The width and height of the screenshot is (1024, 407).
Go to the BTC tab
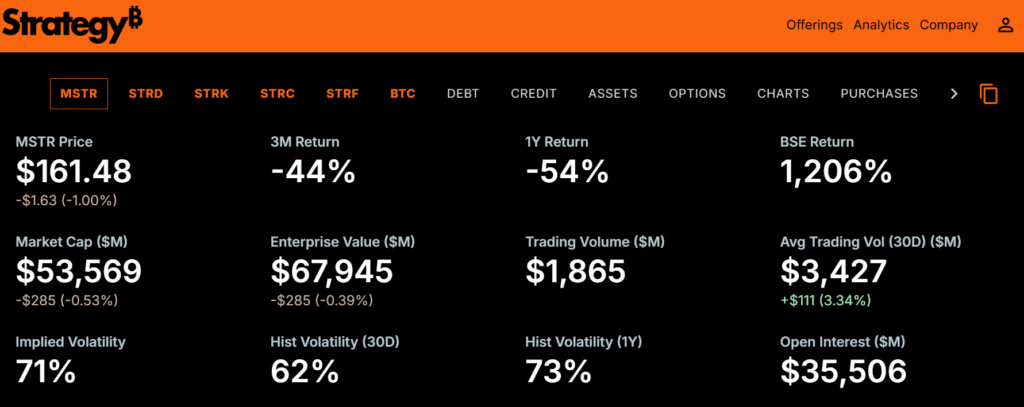pyautogui.click(x=402, y=93)
